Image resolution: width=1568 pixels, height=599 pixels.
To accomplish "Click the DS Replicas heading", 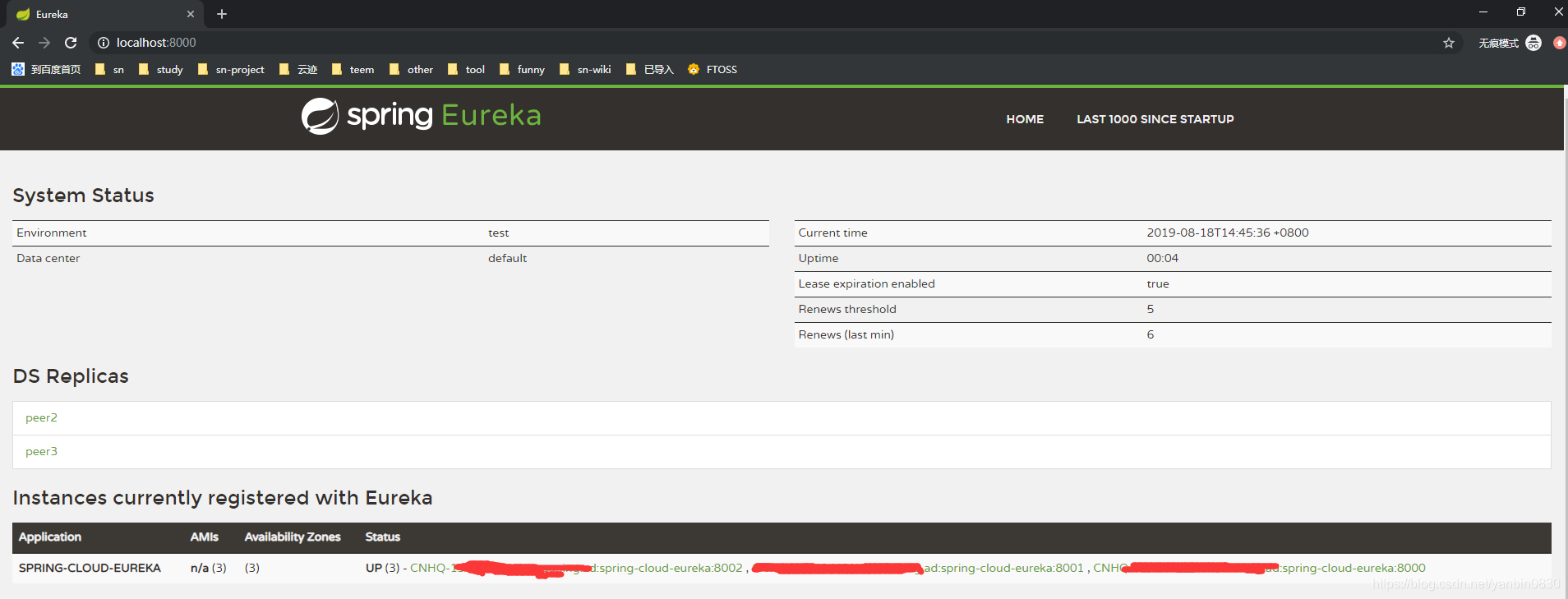I will 71,376.
